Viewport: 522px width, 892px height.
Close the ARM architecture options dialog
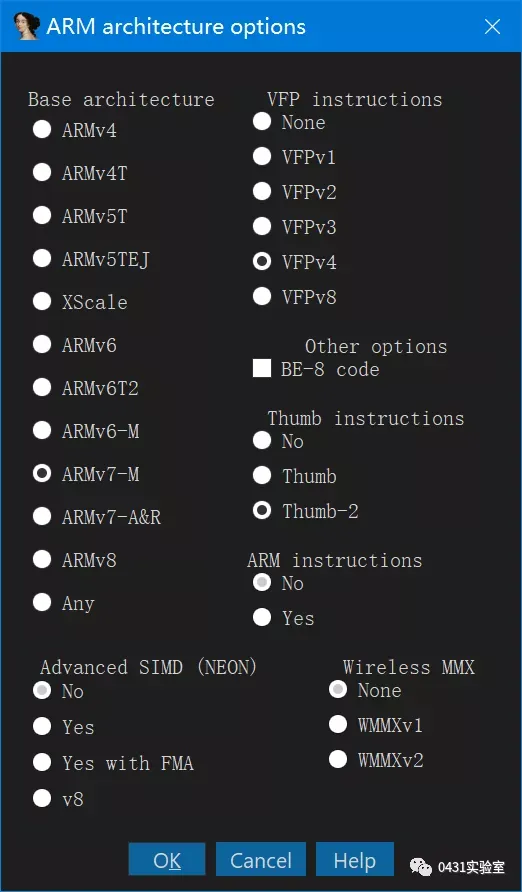(x=492, y=27)
